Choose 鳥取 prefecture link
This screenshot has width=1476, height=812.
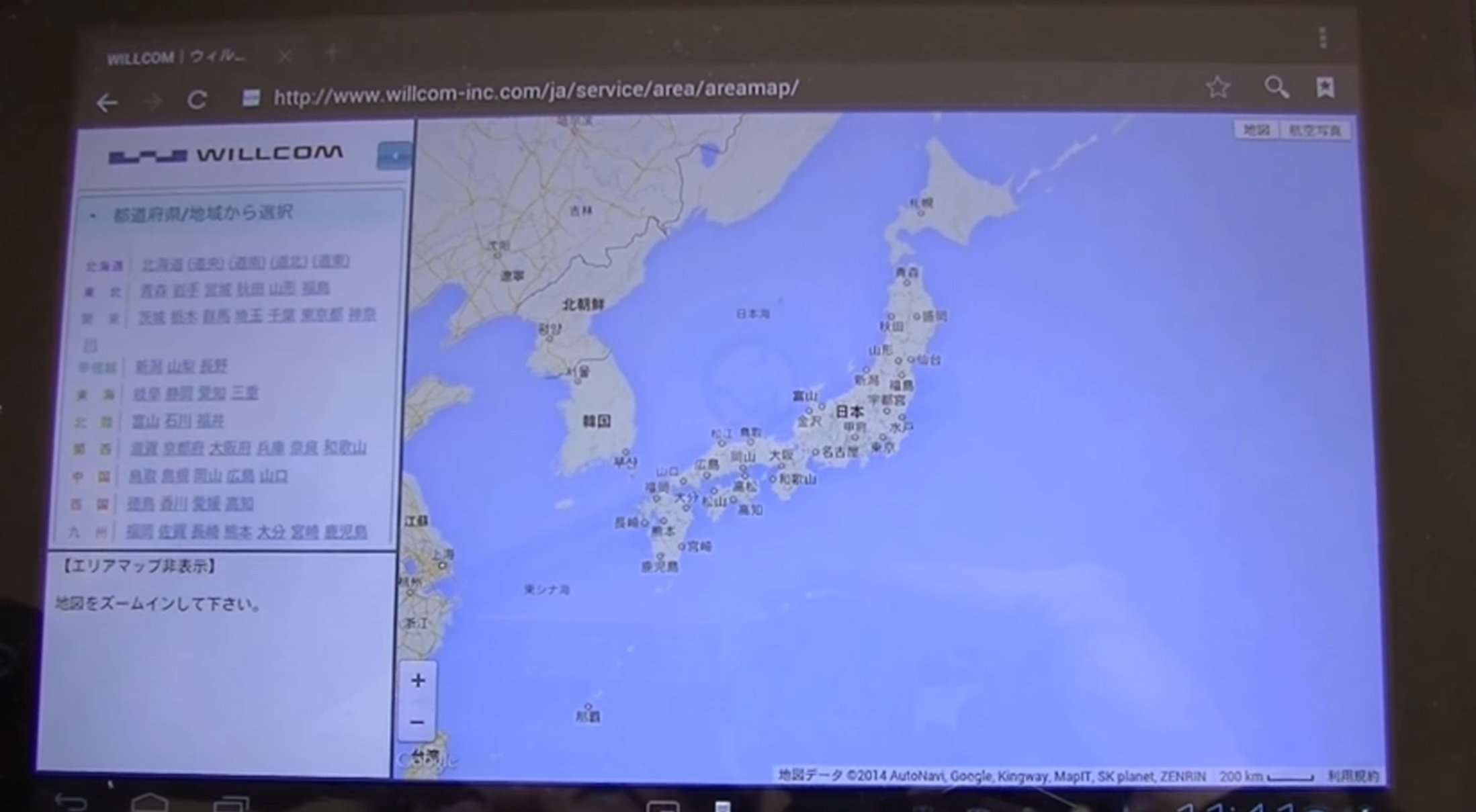142,477
